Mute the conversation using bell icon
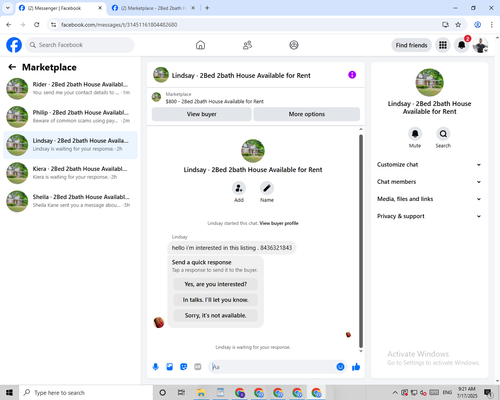The width and height of the screenshot is (500, 400). click(x=415, y=134)
